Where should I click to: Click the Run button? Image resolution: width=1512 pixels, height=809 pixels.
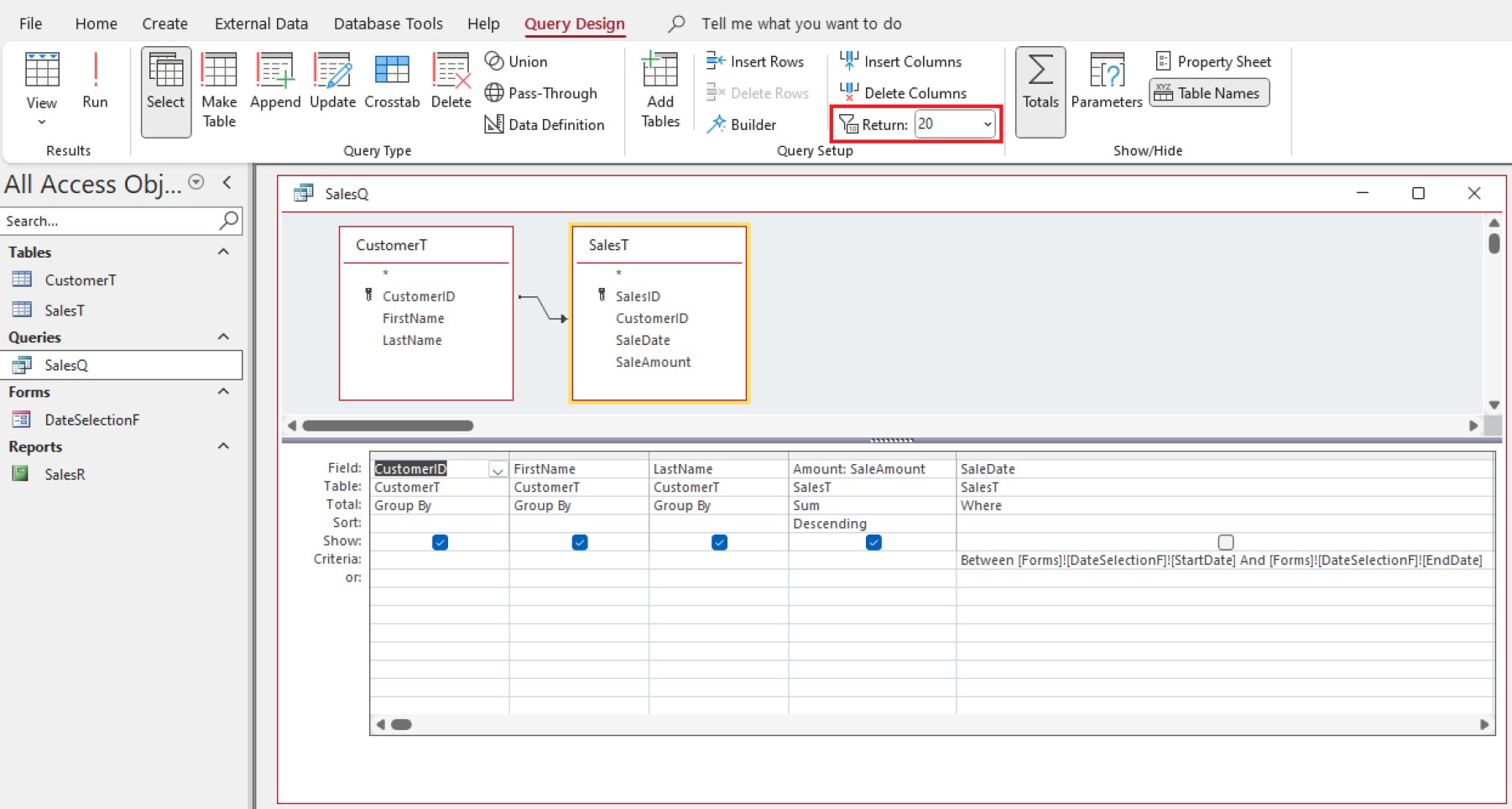coord(96,80)
